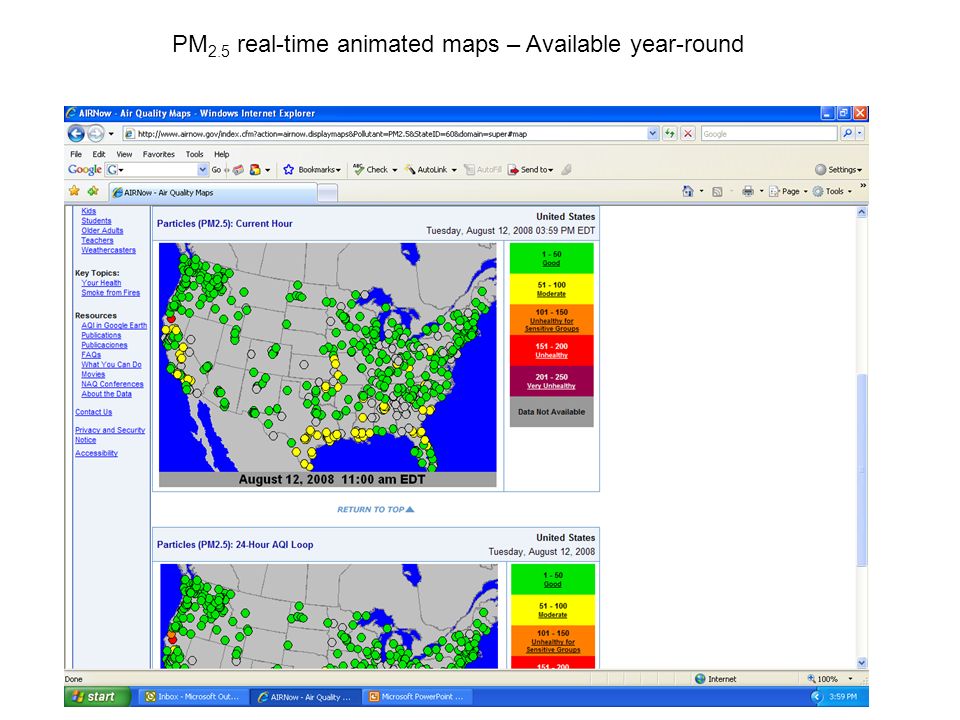Image resolution: width=960 pixels, height=720 pixels.
Task: Click the Refresh page icon
Action: coord(670,133)
